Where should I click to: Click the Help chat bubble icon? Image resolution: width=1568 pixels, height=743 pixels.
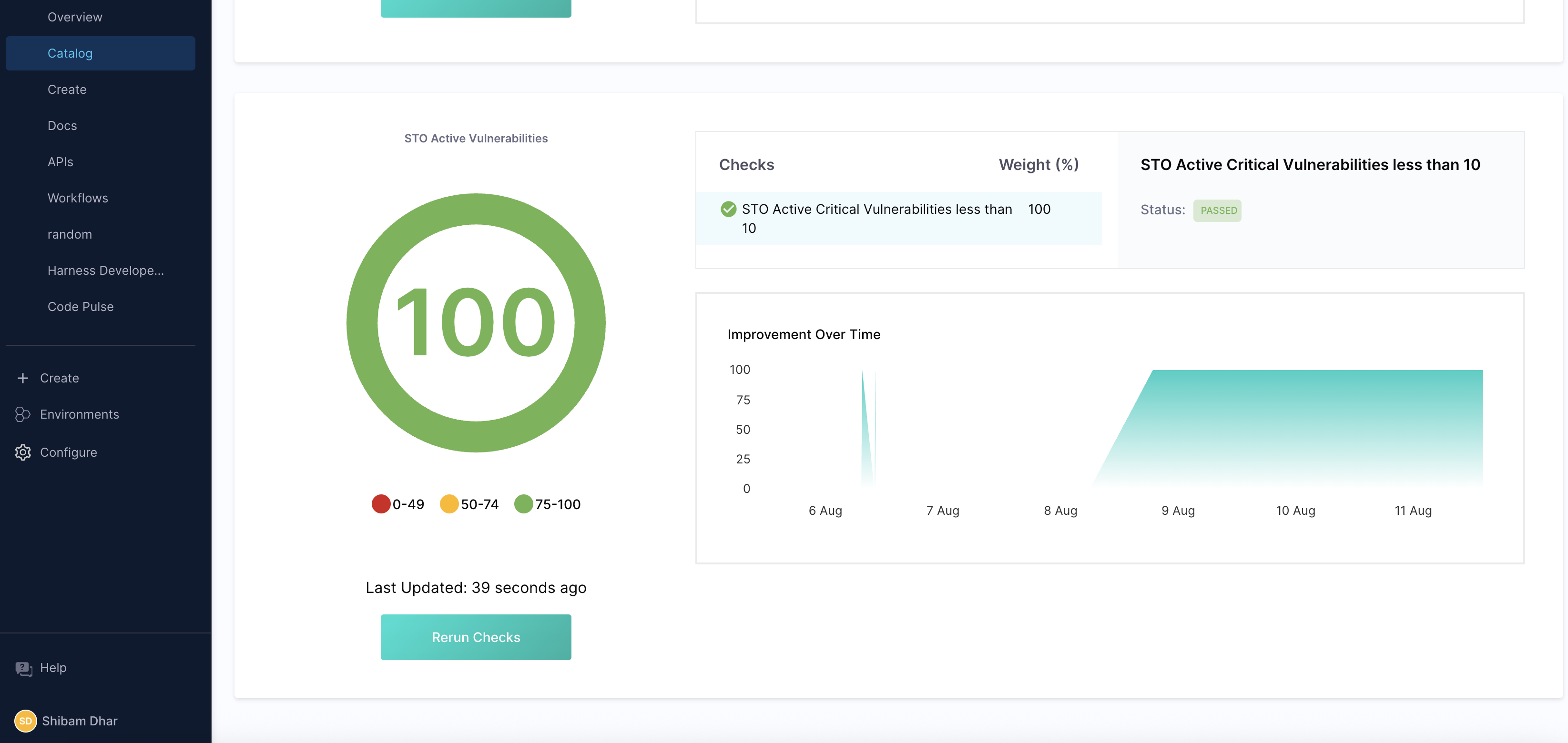(24, 668)
